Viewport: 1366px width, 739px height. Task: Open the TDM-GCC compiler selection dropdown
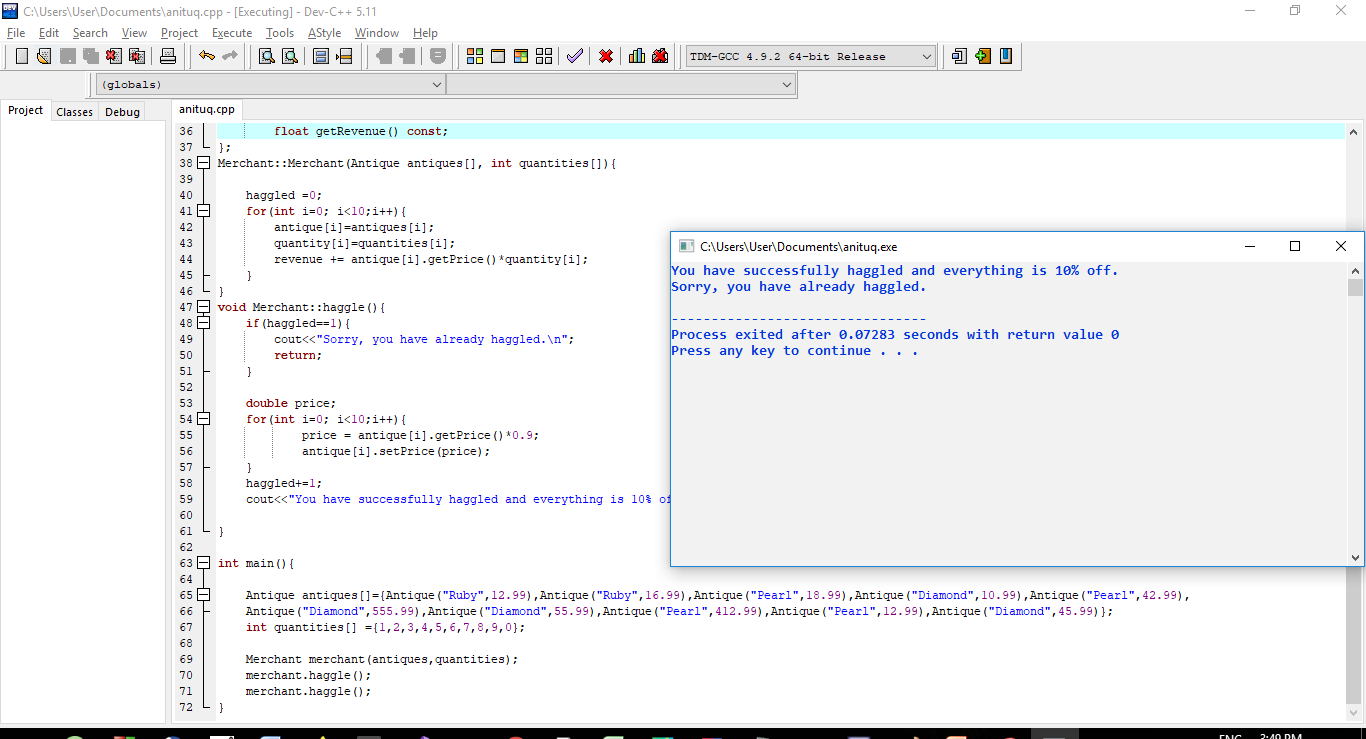(926, 56)
